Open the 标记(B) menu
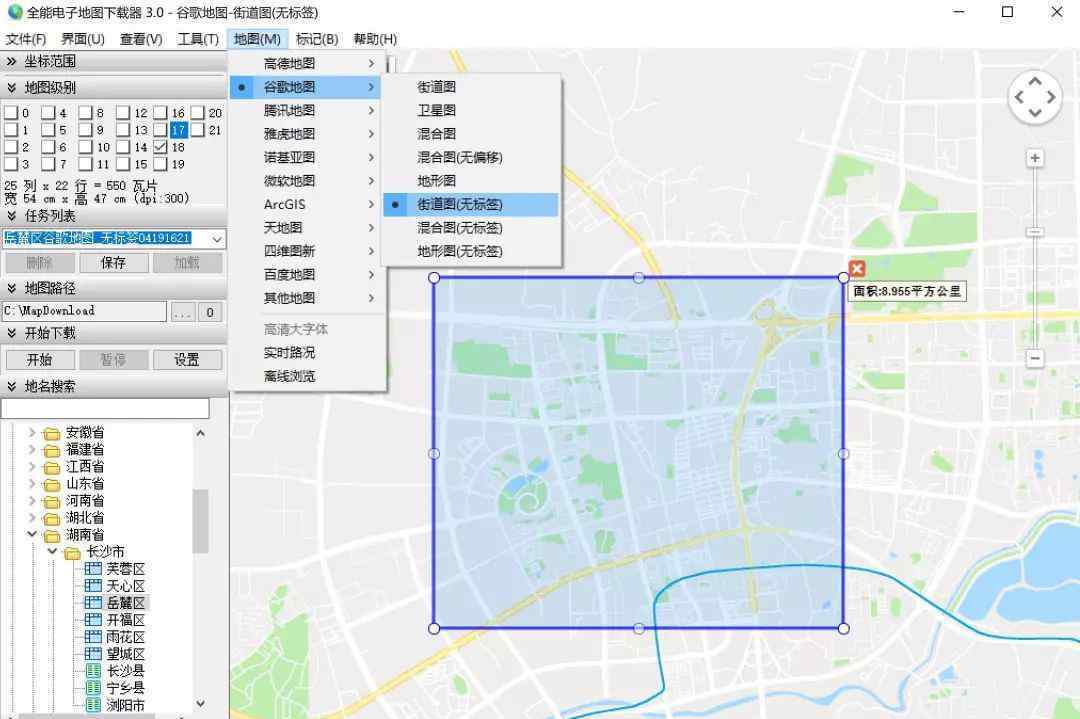The width and height of the screenshot is (1080, 719). coord(317,39)
